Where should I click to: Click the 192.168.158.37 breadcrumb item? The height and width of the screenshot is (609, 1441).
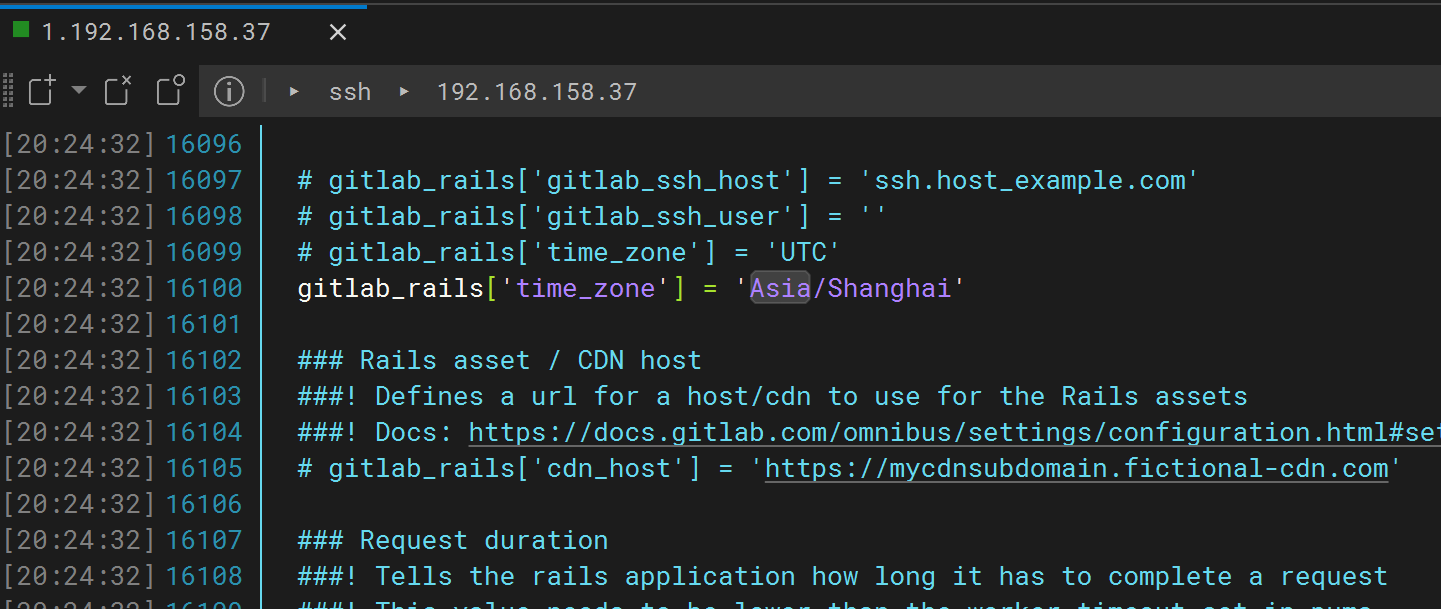[x=537, y=92]
